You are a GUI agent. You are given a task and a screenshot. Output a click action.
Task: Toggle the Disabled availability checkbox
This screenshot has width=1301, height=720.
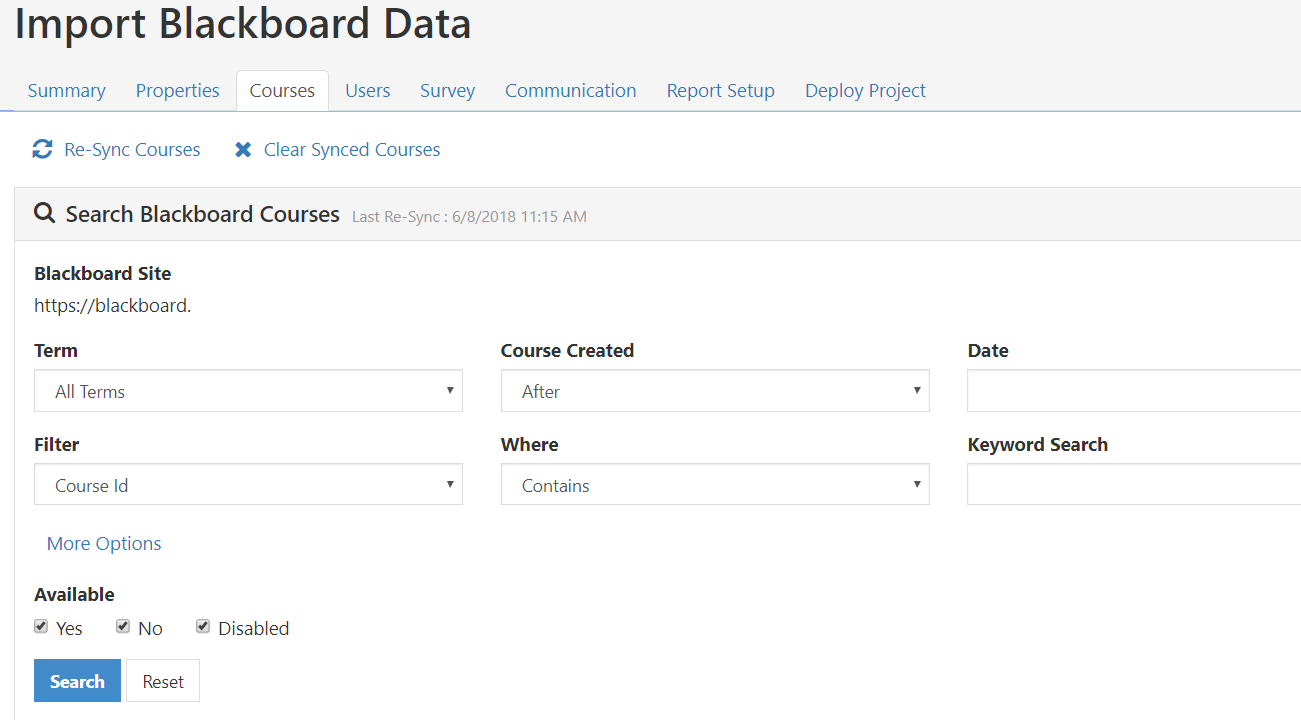pos(203,626)
